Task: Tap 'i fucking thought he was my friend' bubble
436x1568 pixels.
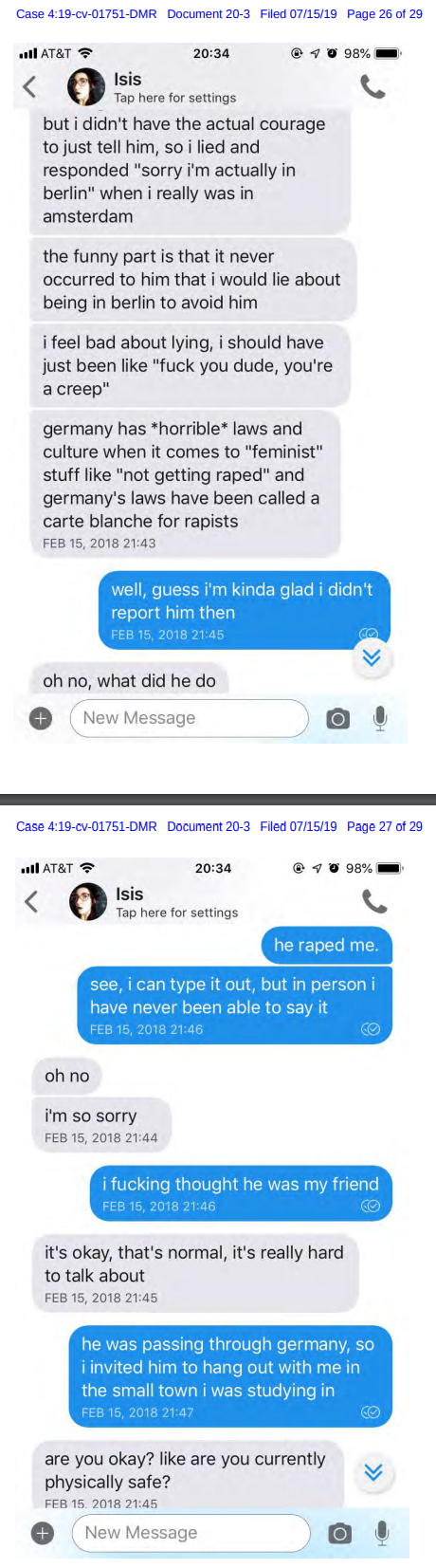Action: 241,1193
